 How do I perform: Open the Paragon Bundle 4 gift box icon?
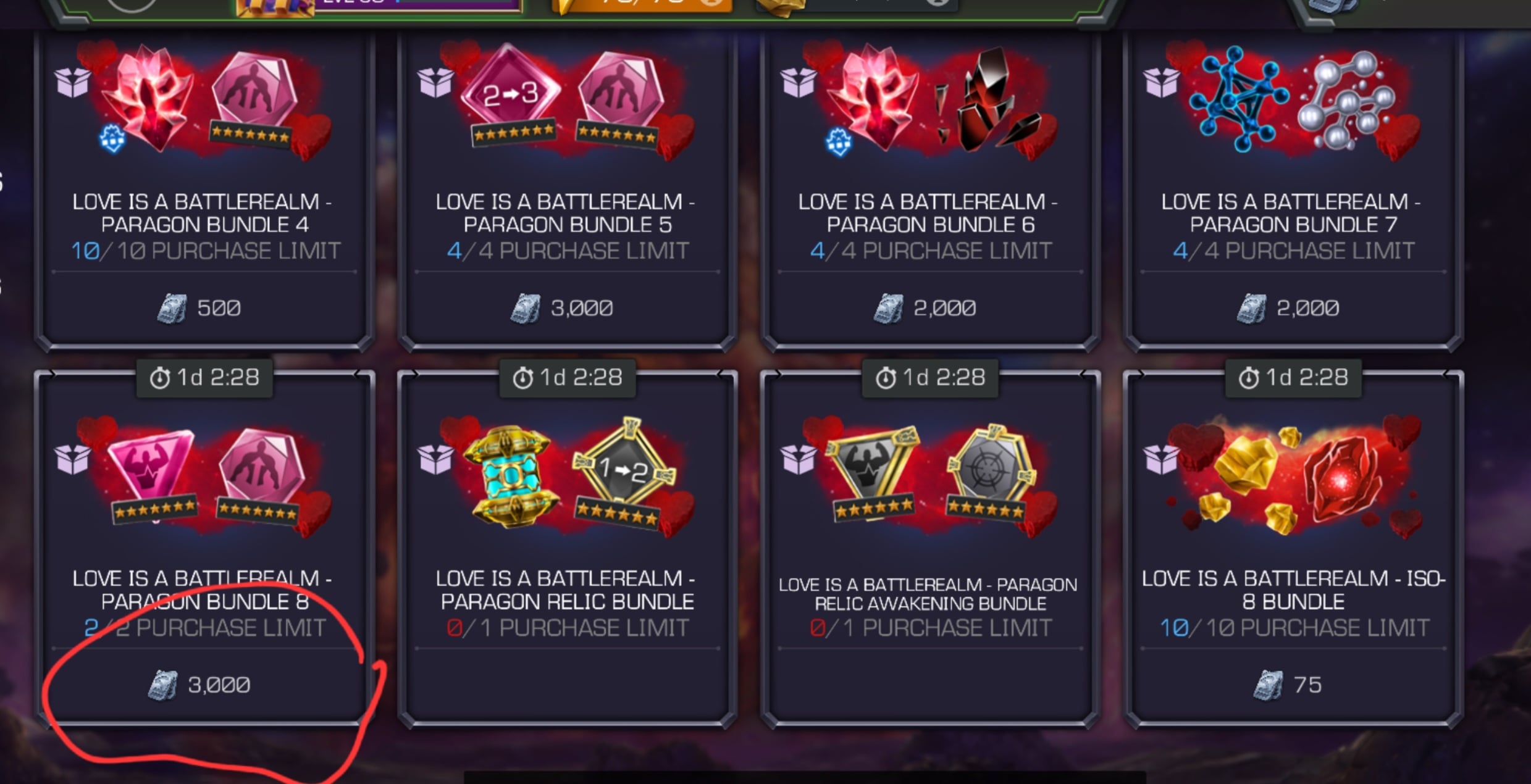72,83
